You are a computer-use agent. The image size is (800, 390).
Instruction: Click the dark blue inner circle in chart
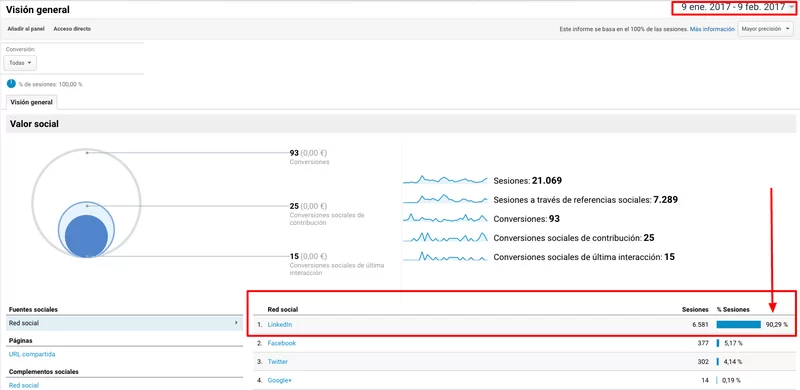(87, 236)
